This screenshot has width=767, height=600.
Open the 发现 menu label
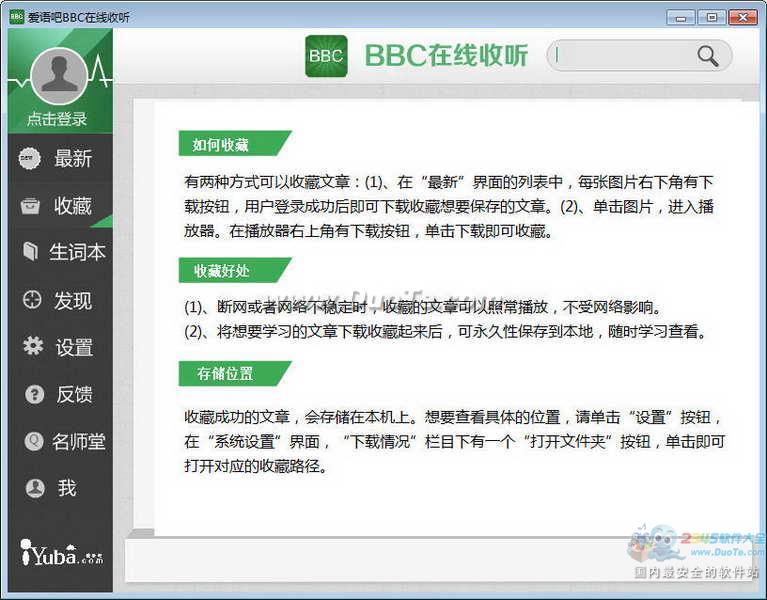[73, 300]
